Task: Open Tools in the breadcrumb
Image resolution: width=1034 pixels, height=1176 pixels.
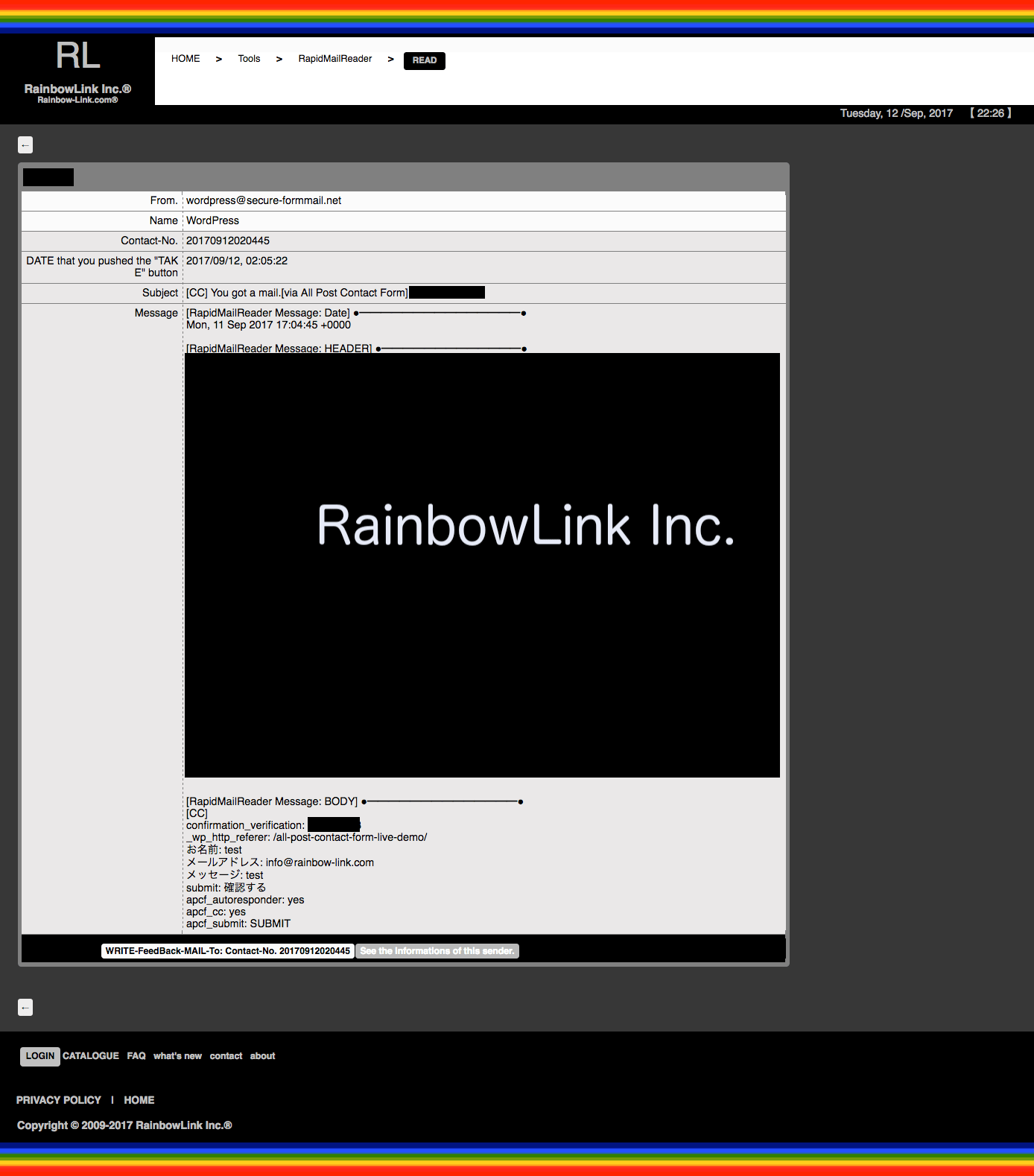Action: tap(249, 59)
